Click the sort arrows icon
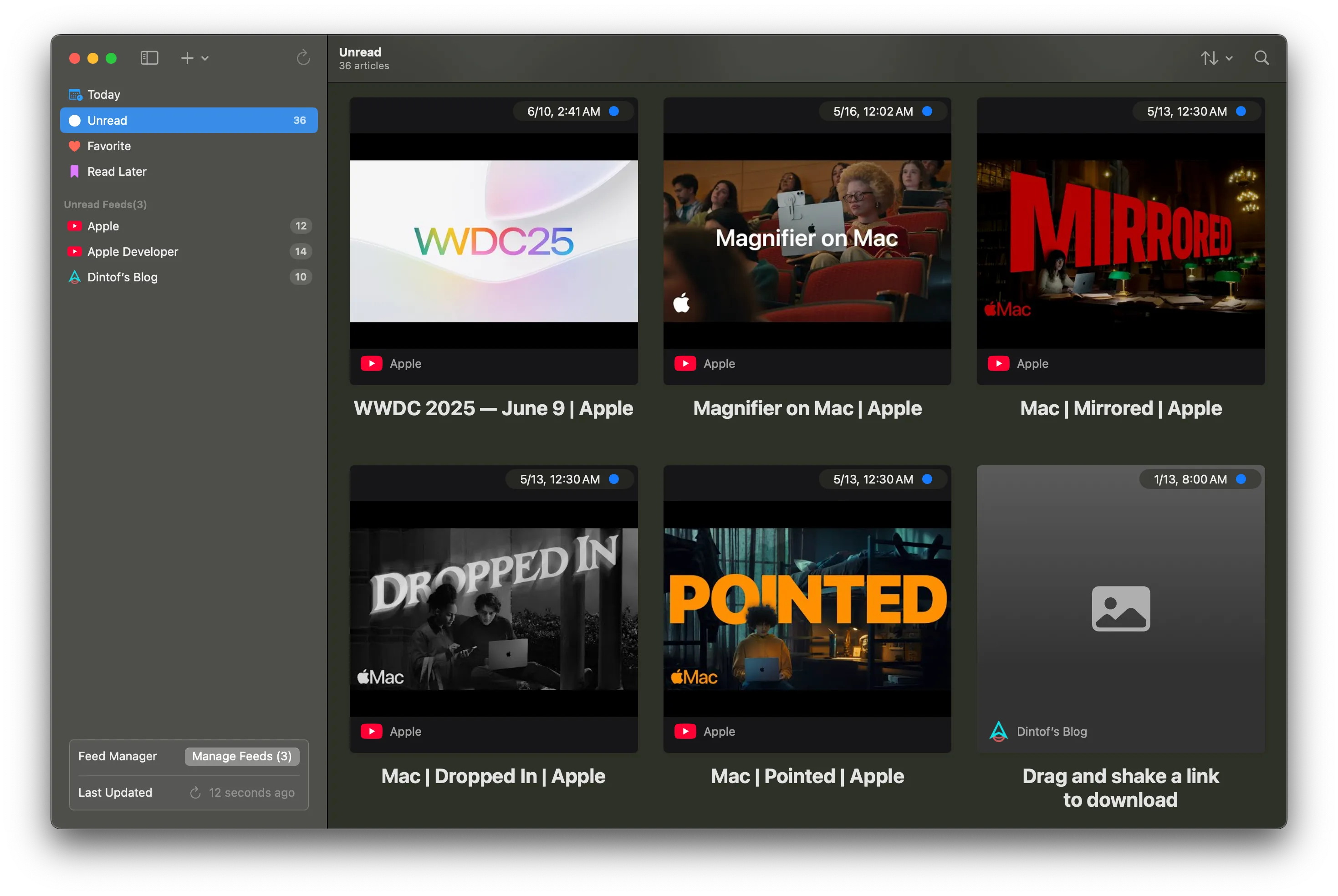Screen dimensions: 1338x896 point(1209,58)
